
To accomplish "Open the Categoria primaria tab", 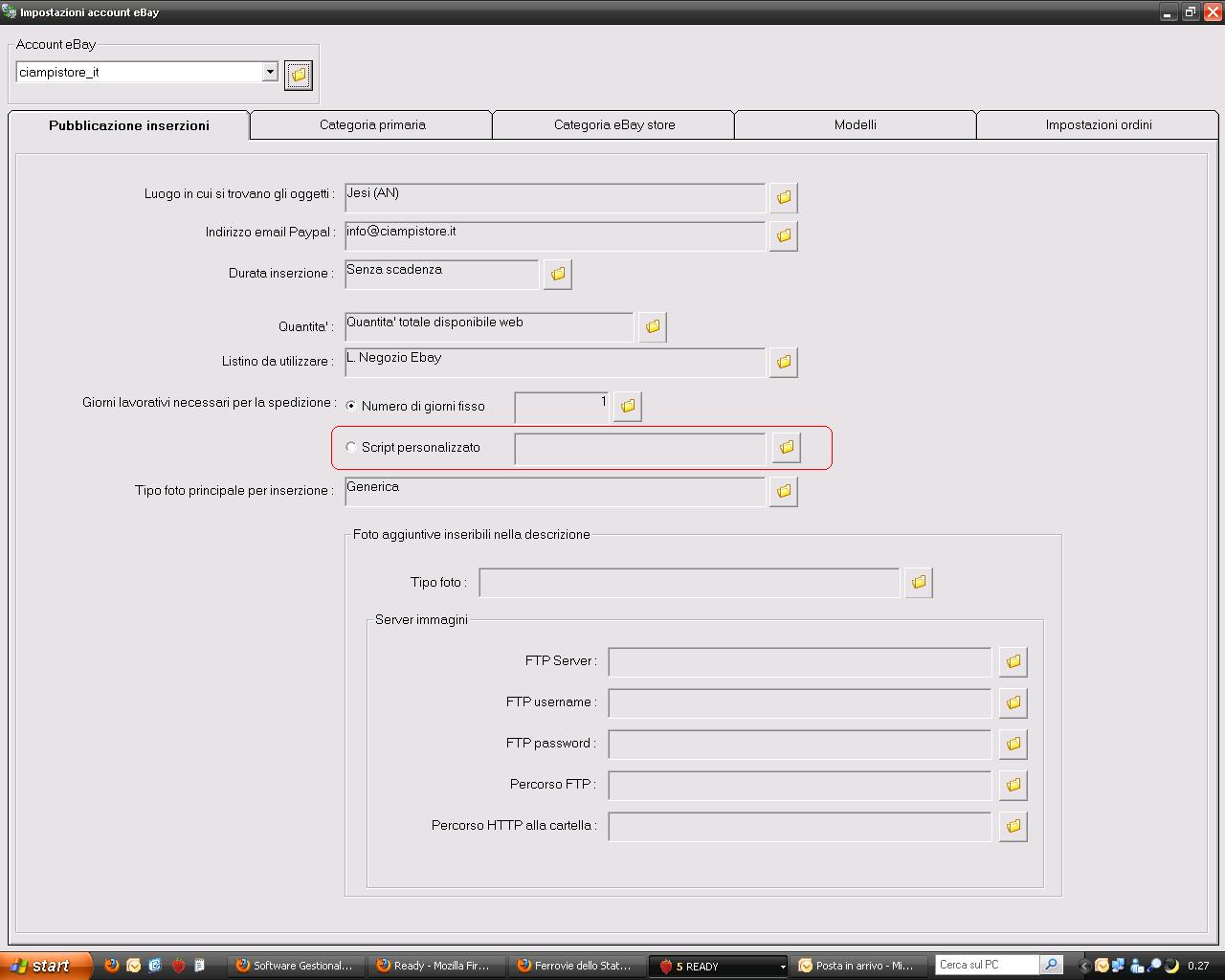I will 372,124.
